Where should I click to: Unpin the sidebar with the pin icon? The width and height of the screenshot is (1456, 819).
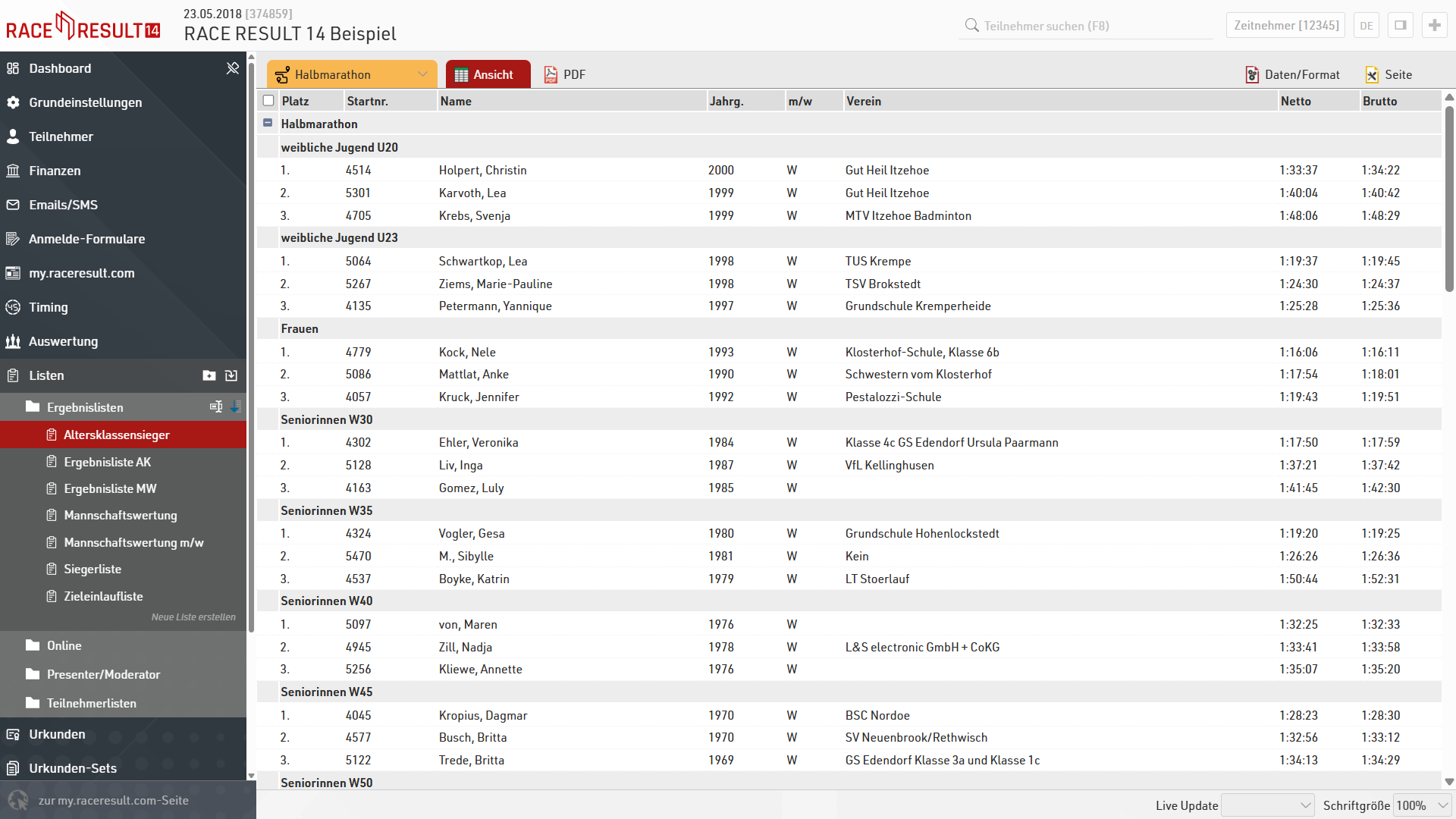(x=232, y=68)
